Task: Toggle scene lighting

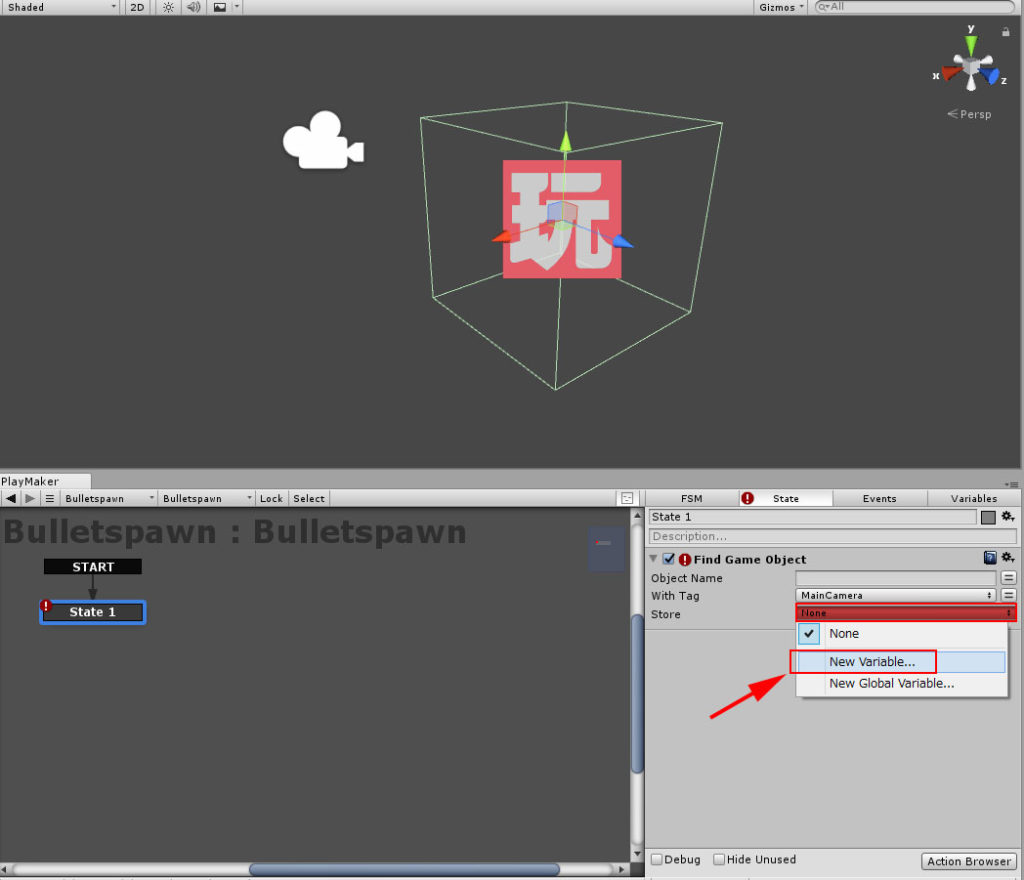Action: coord(166,7)
